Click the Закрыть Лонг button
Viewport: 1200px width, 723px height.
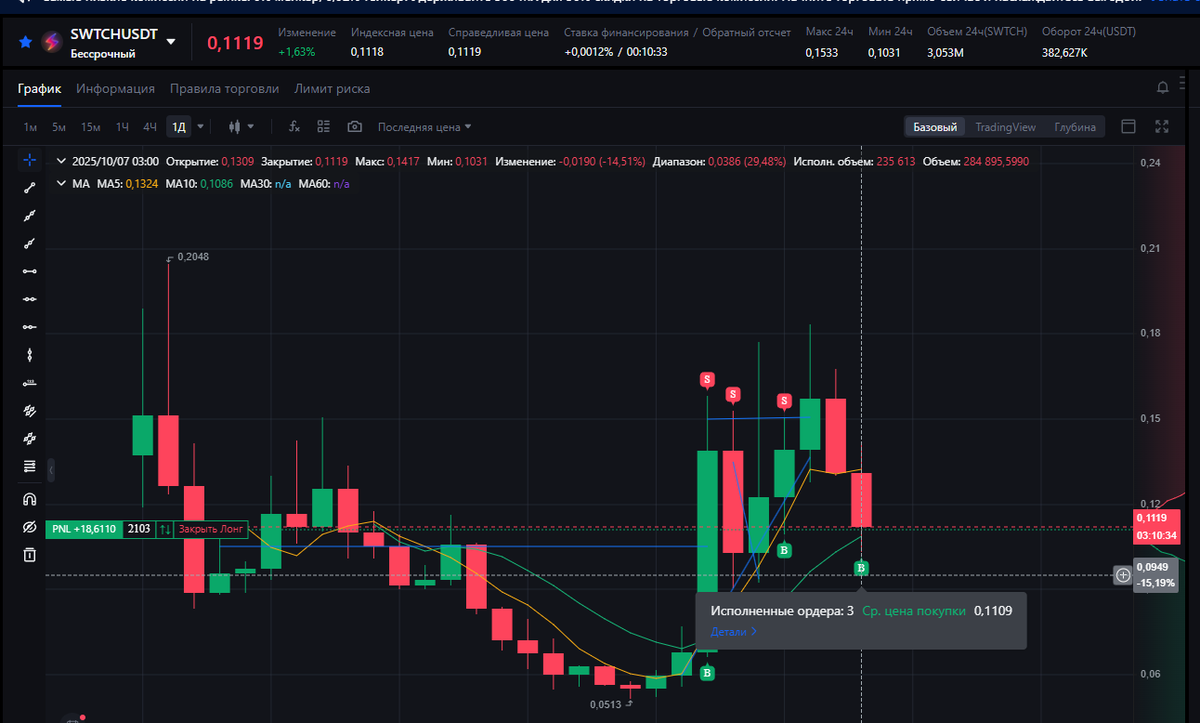212,528
